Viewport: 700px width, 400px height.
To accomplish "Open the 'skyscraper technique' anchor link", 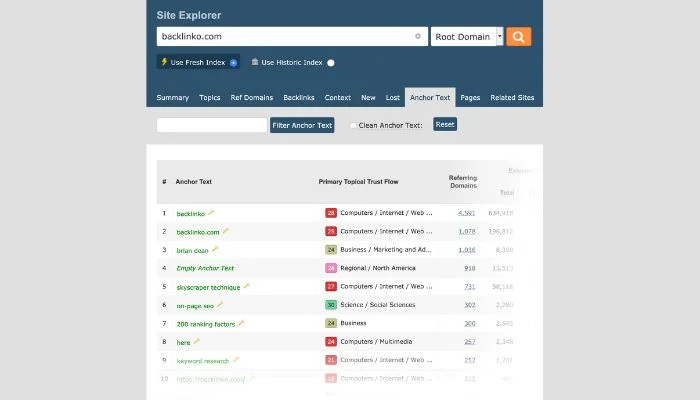I will pos(208,287).
